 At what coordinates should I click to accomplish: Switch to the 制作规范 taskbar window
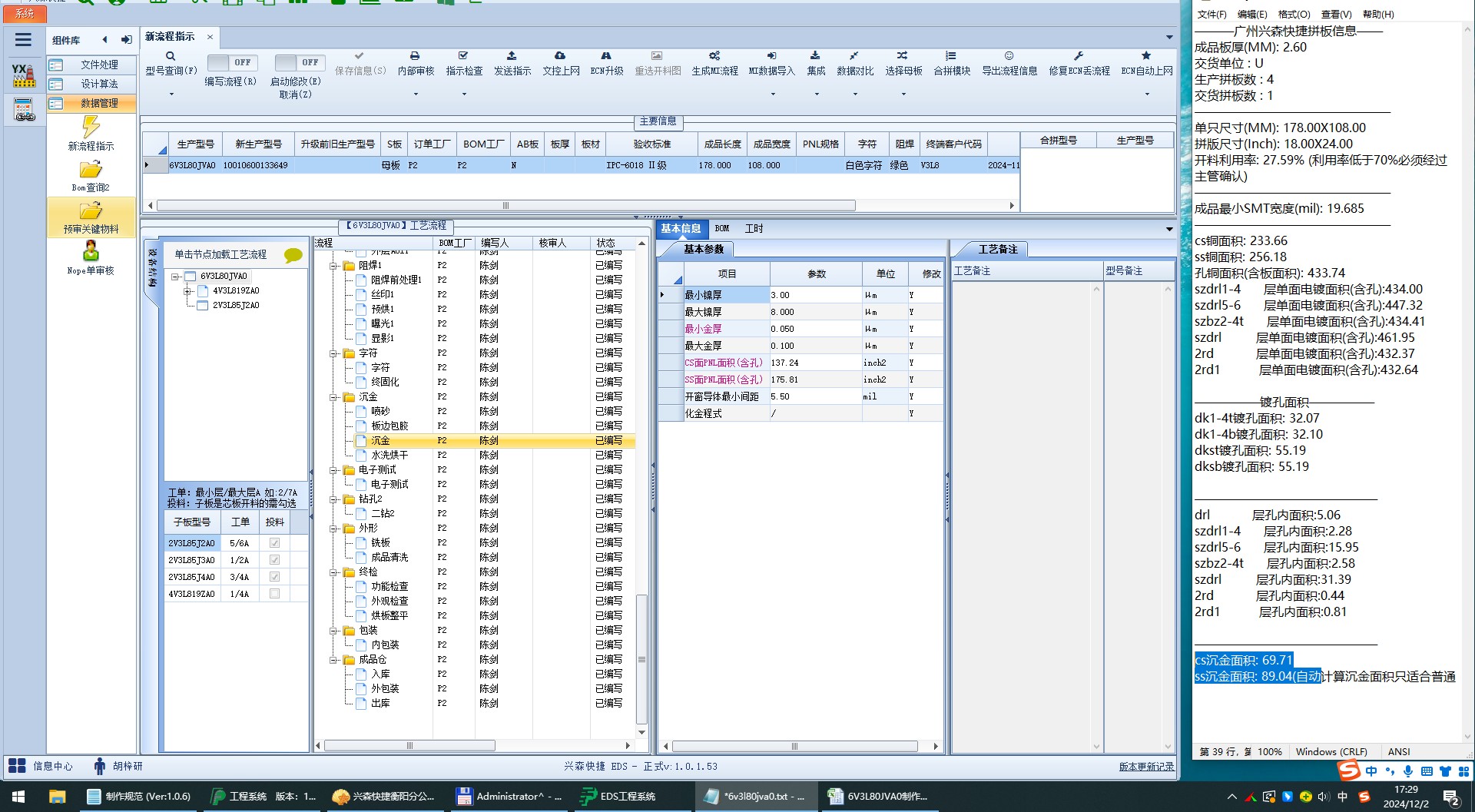139,797
